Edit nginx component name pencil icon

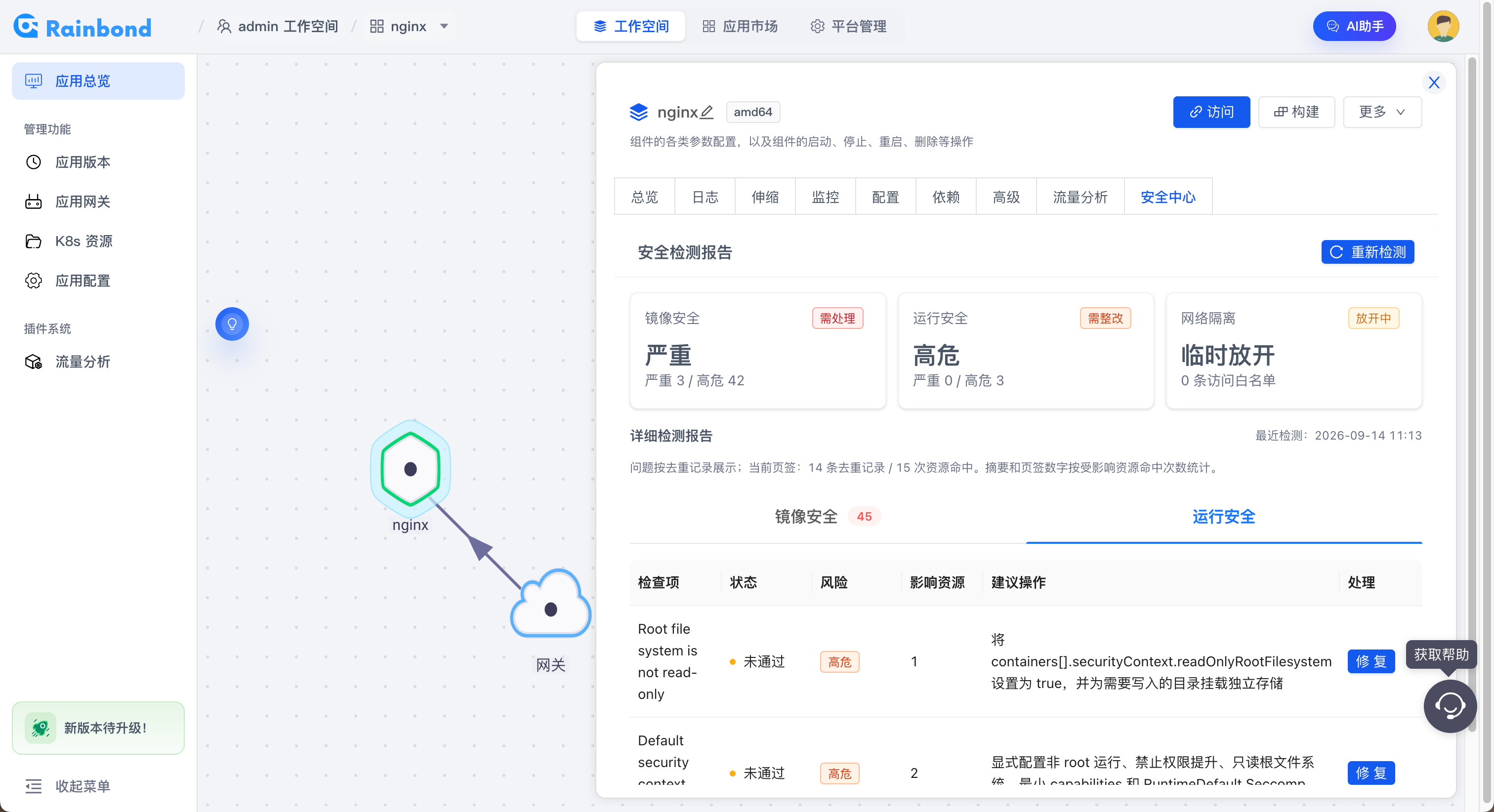706,112
